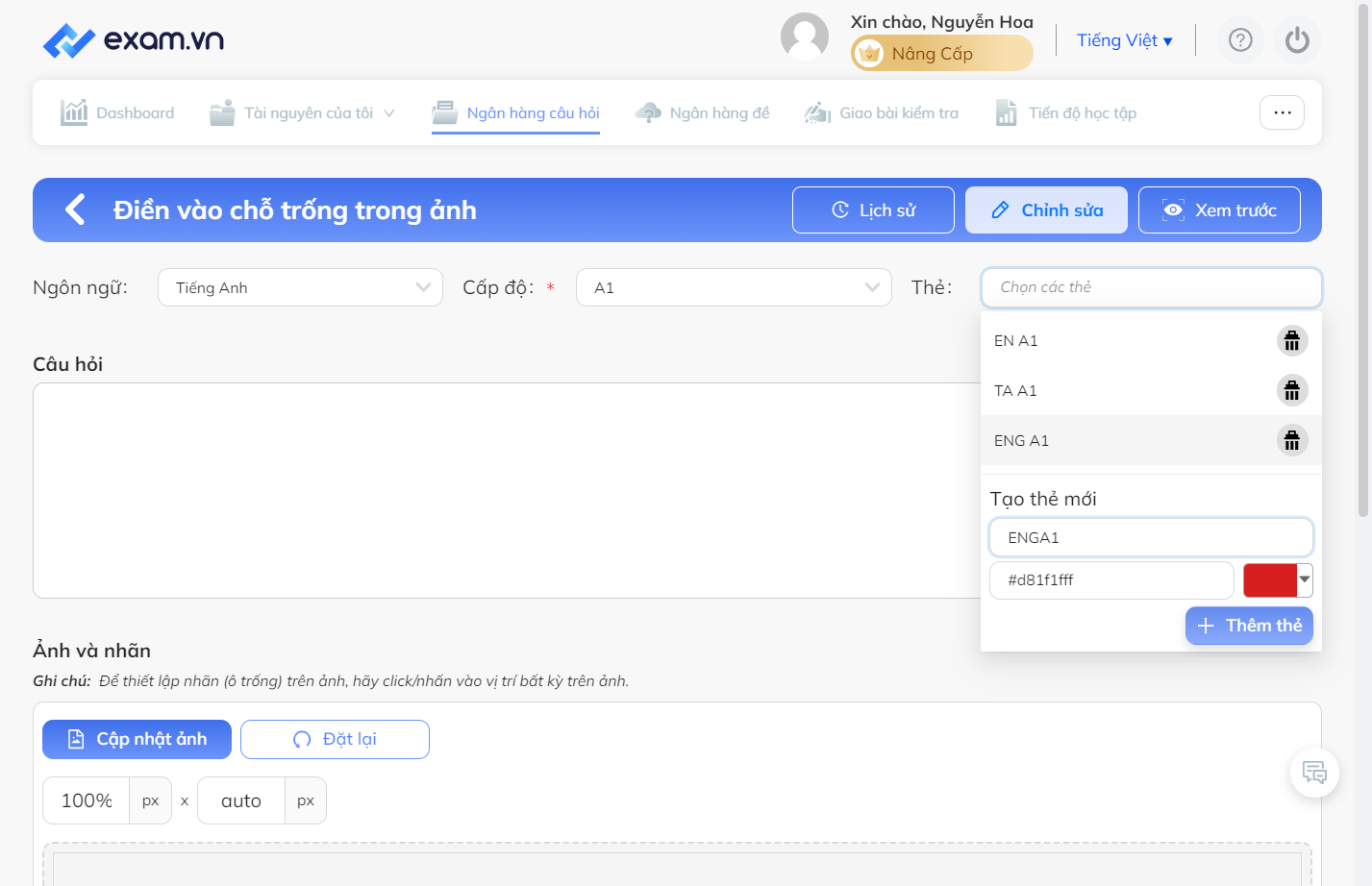Expand the Tài nguyên của tôi menu
1372x886 pixels.
(303, 112)
